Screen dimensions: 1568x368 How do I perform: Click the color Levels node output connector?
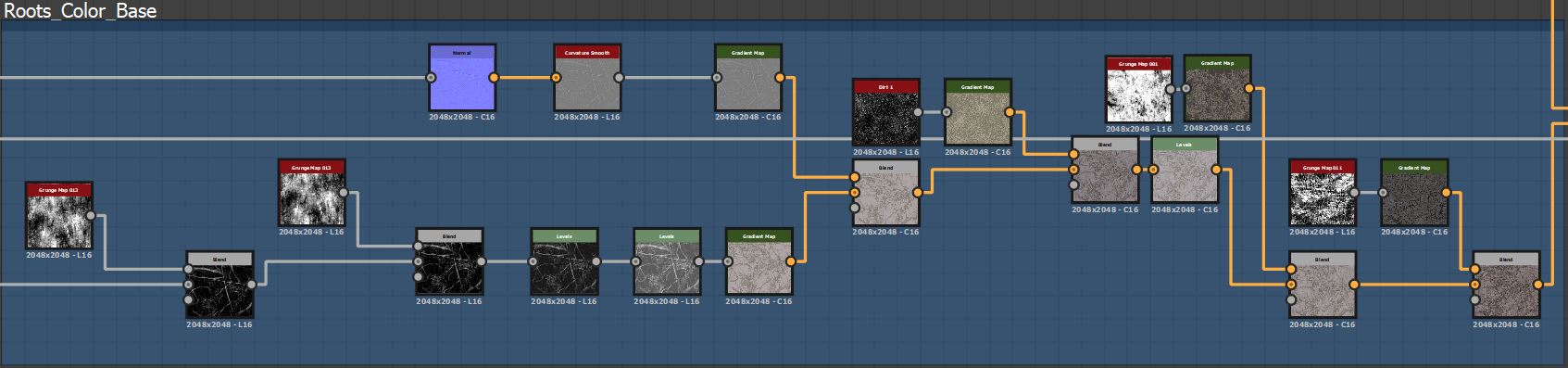tap(1216, 171)
